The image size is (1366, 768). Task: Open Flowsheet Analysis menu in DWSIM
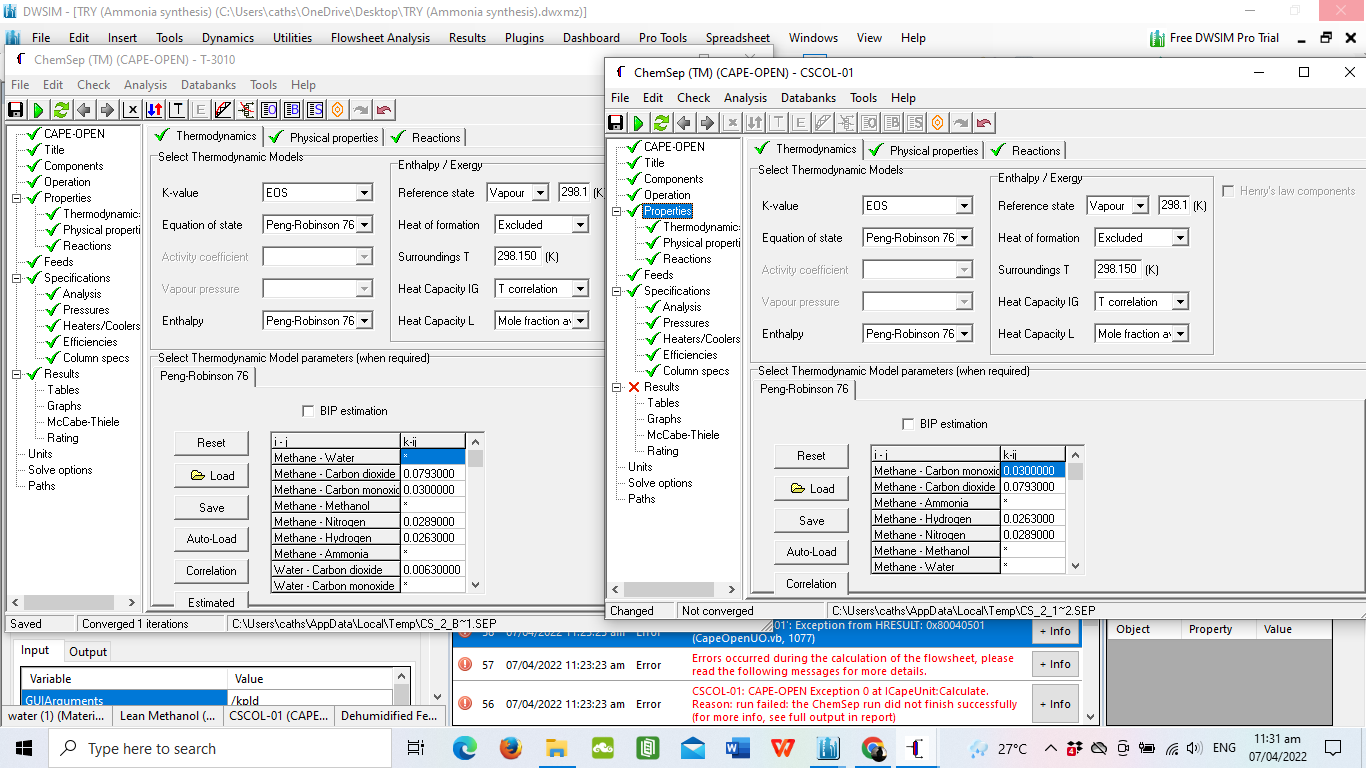[380, 38]
